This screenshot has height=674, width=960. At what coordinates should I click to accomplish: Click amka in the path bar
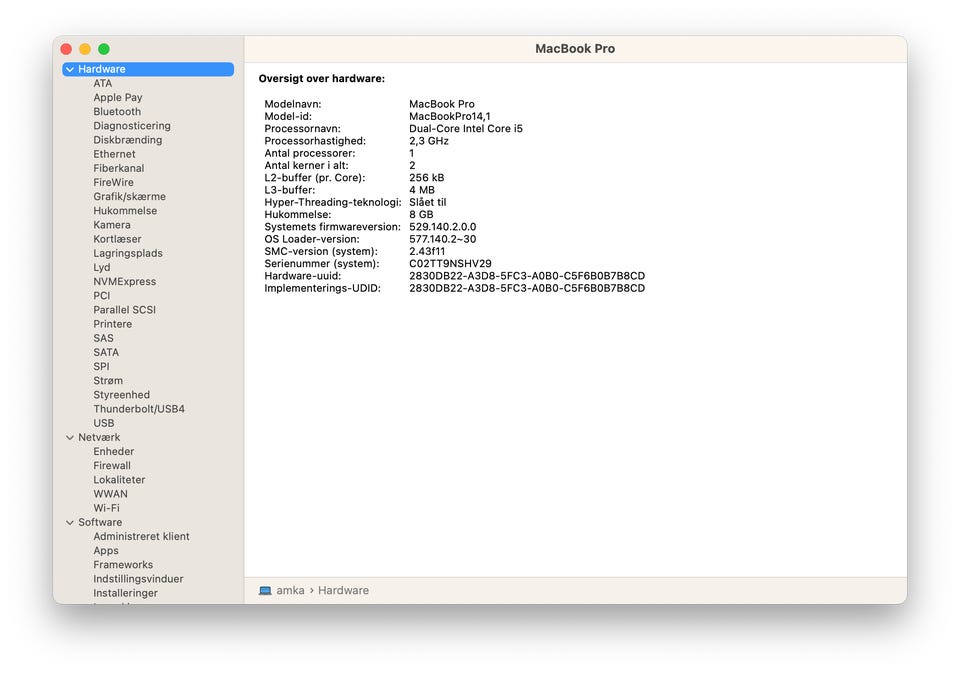tap(290, 591)
